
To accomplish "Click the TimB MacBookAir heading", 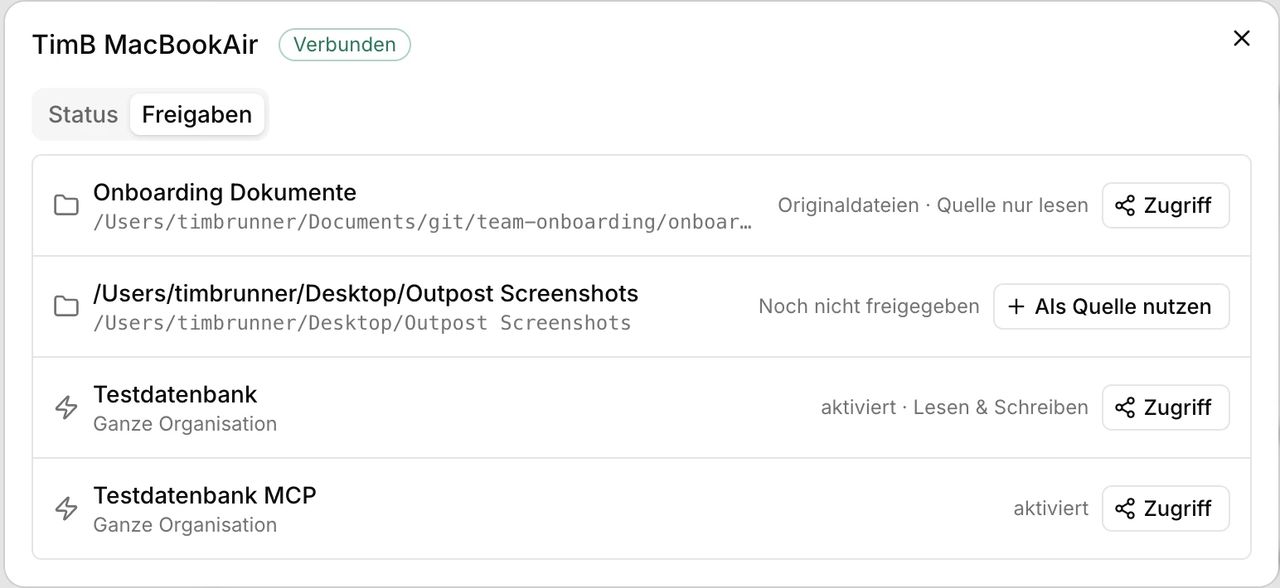I will [145, 45].
